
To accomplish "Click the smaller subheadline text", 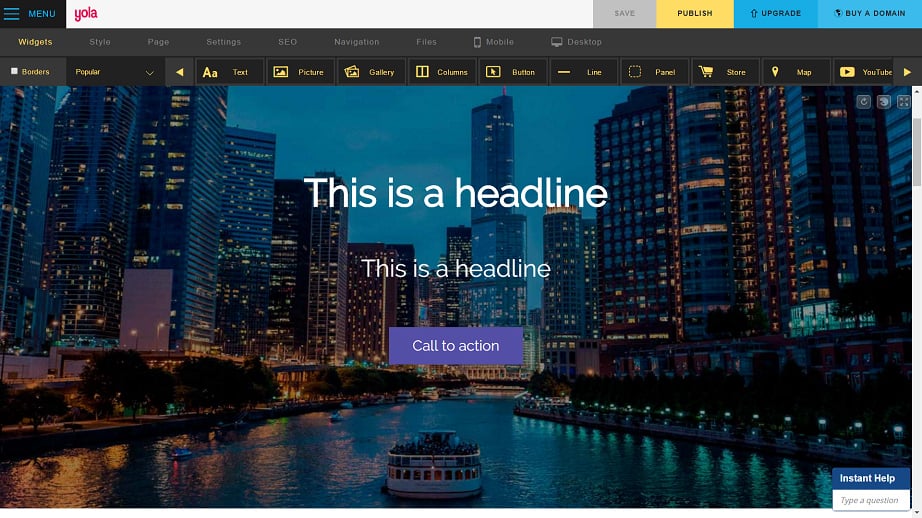I will (x=456, y=269).
